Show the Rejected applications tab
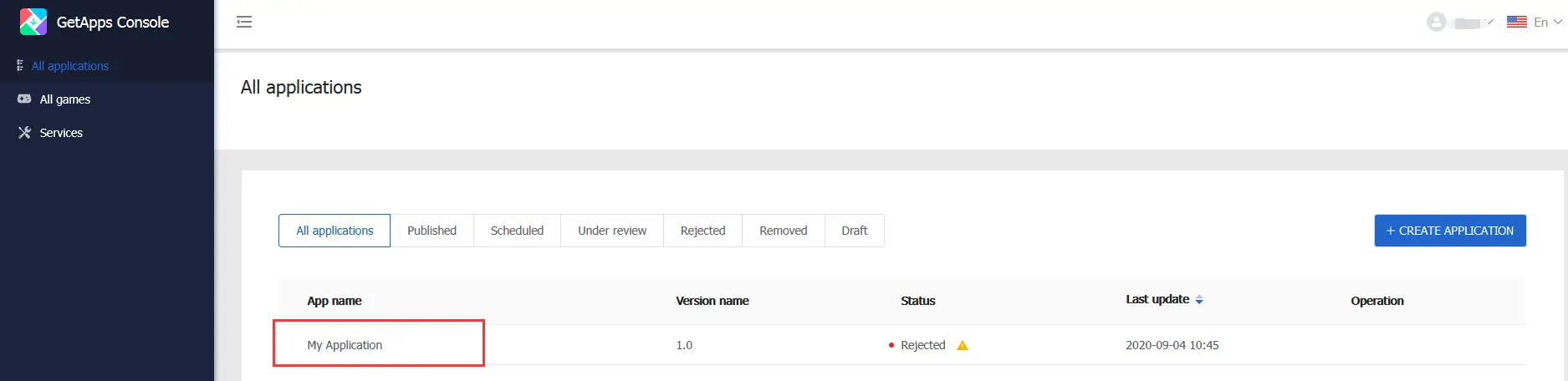Viewport: 1568px width, 381px height. click(x=702, y=231)
